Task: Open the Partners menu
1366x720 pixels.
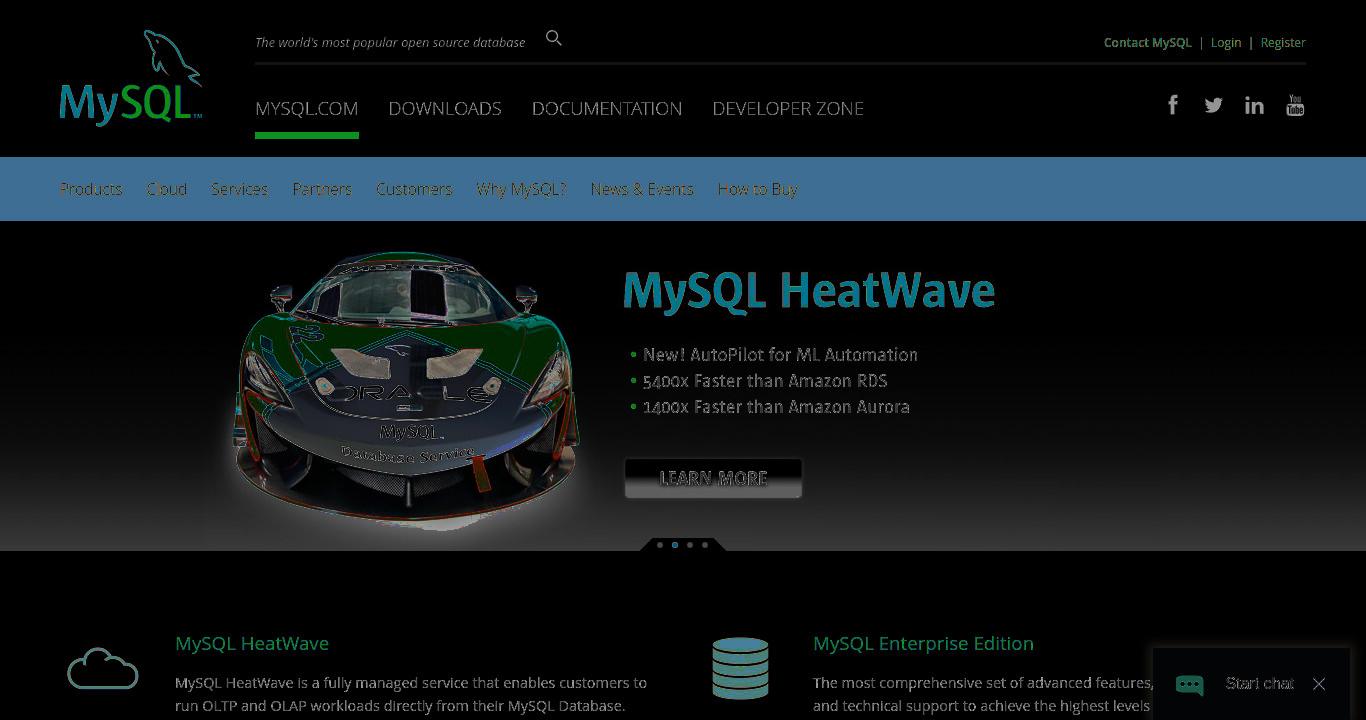Action: coord(322,189)
